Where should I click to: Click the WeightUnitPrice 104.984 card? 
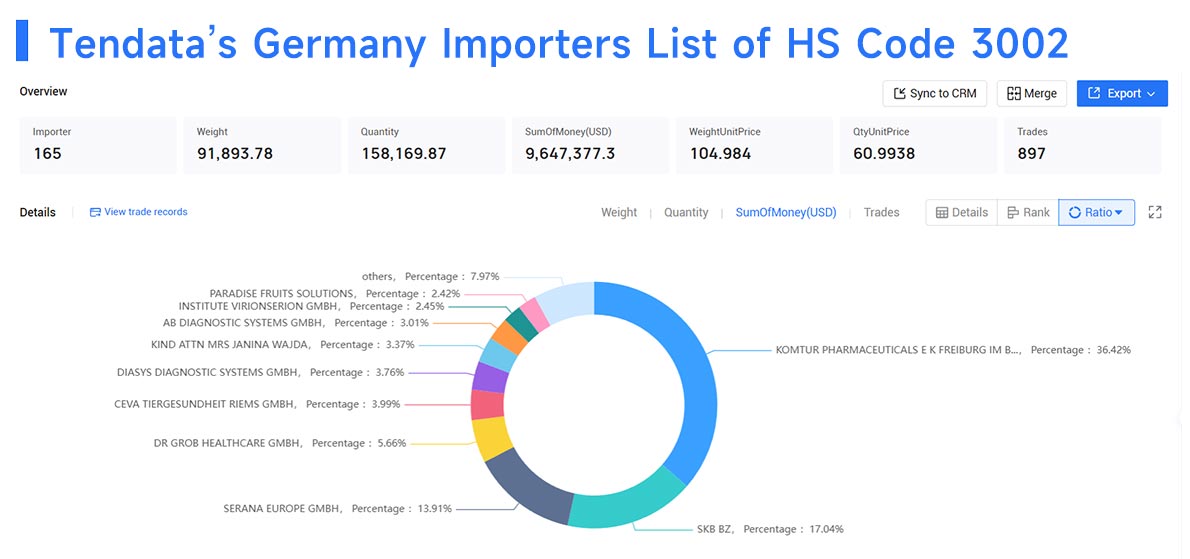(754, 145)
